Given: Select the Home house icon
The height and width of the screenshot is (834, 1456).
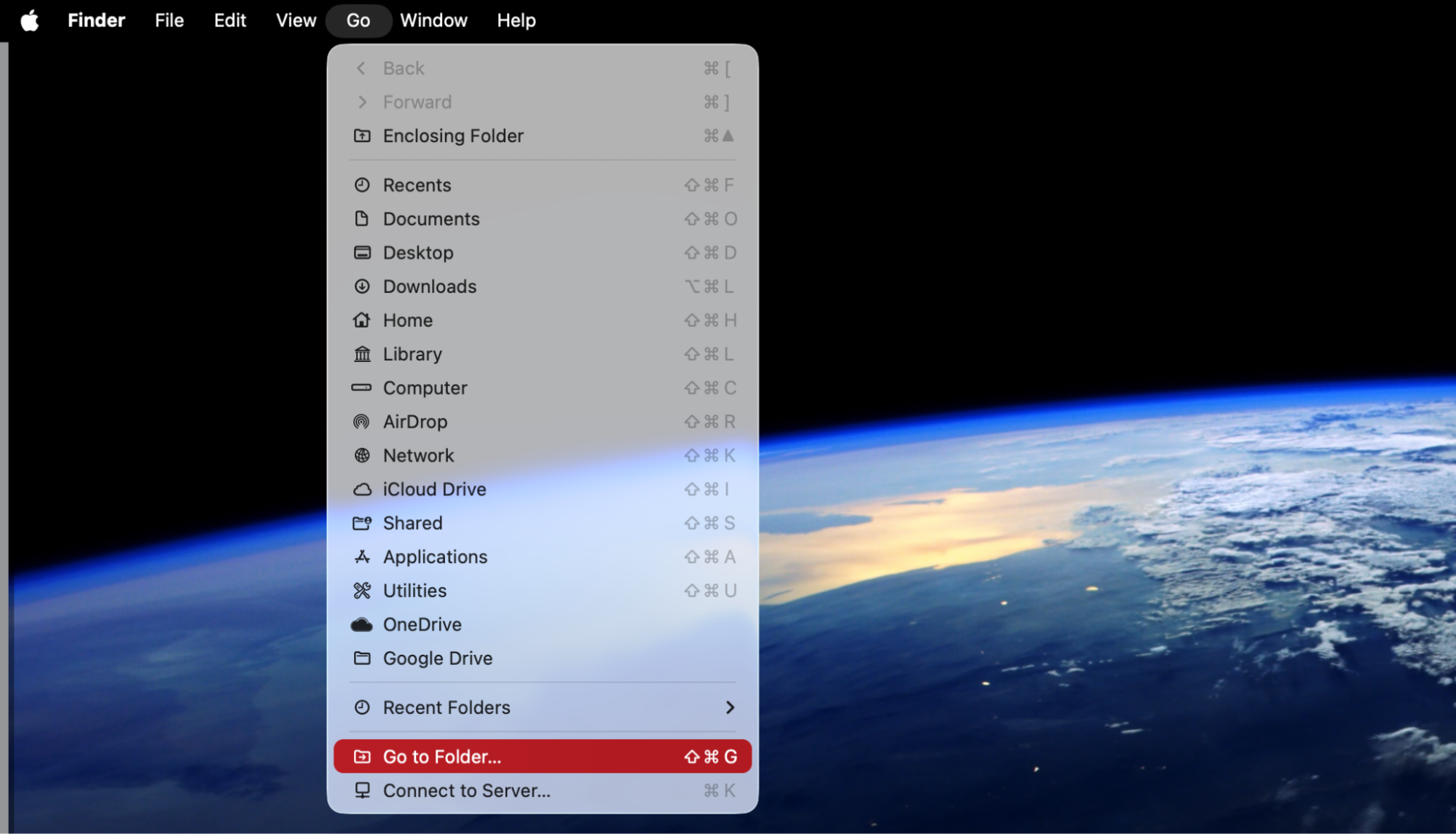Looking at the screenshot, I should (362, 320).
